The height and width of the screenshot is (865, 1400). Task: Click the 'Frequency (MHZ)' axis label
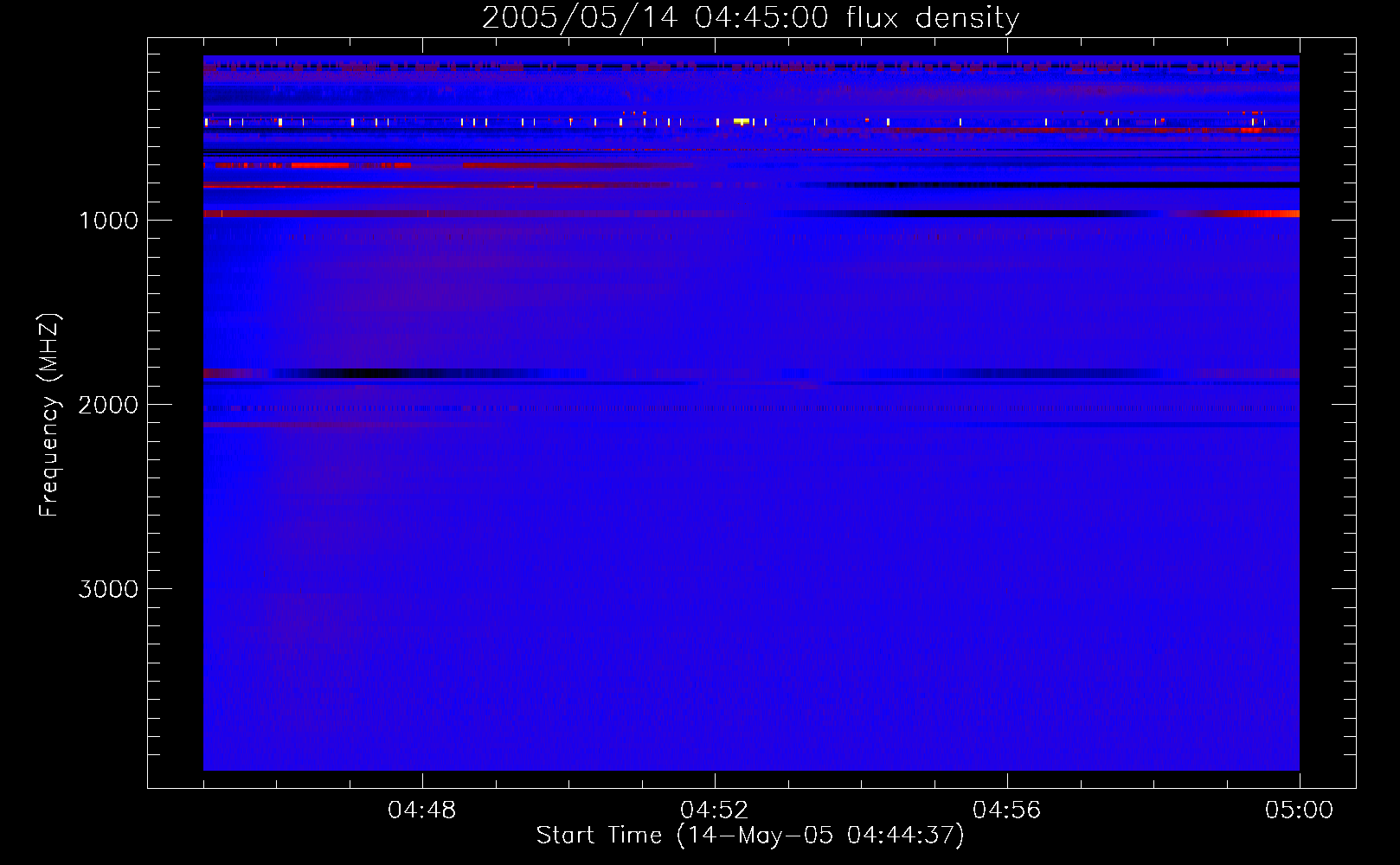(x=49, y=415)
